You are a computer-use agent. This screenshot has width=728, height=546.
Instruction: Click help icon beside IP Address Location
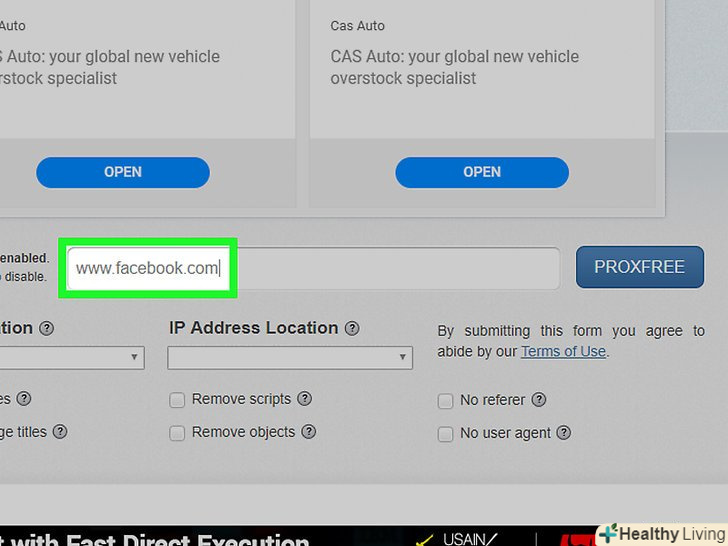click(x=352, y=328)
